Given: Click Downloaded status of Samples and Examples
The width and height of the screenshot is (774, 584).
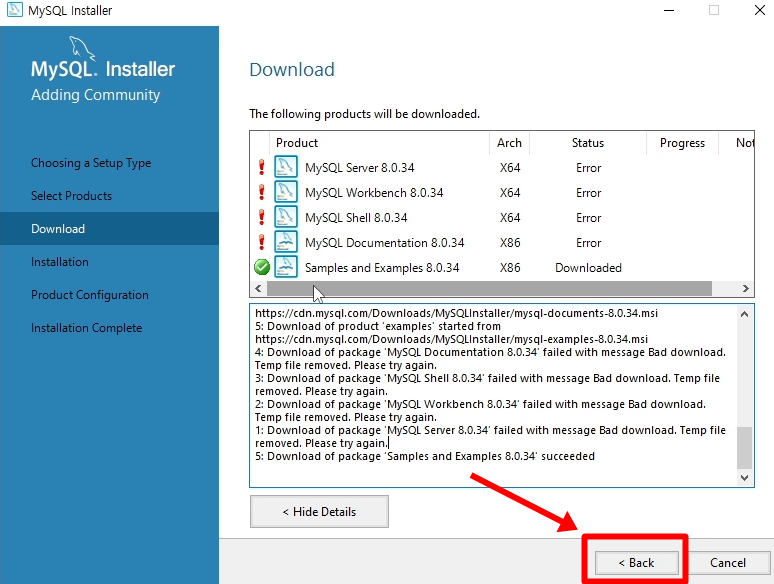Looking at the screenshot, I should pos(588,268).
